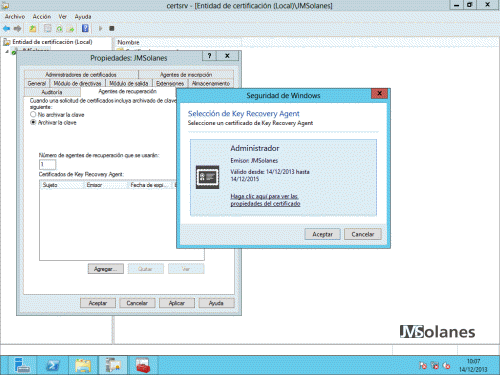Viewport: 500px width, 375px height.
Task: Click the disabled Quitar button
Action: [x=146, y=269]
